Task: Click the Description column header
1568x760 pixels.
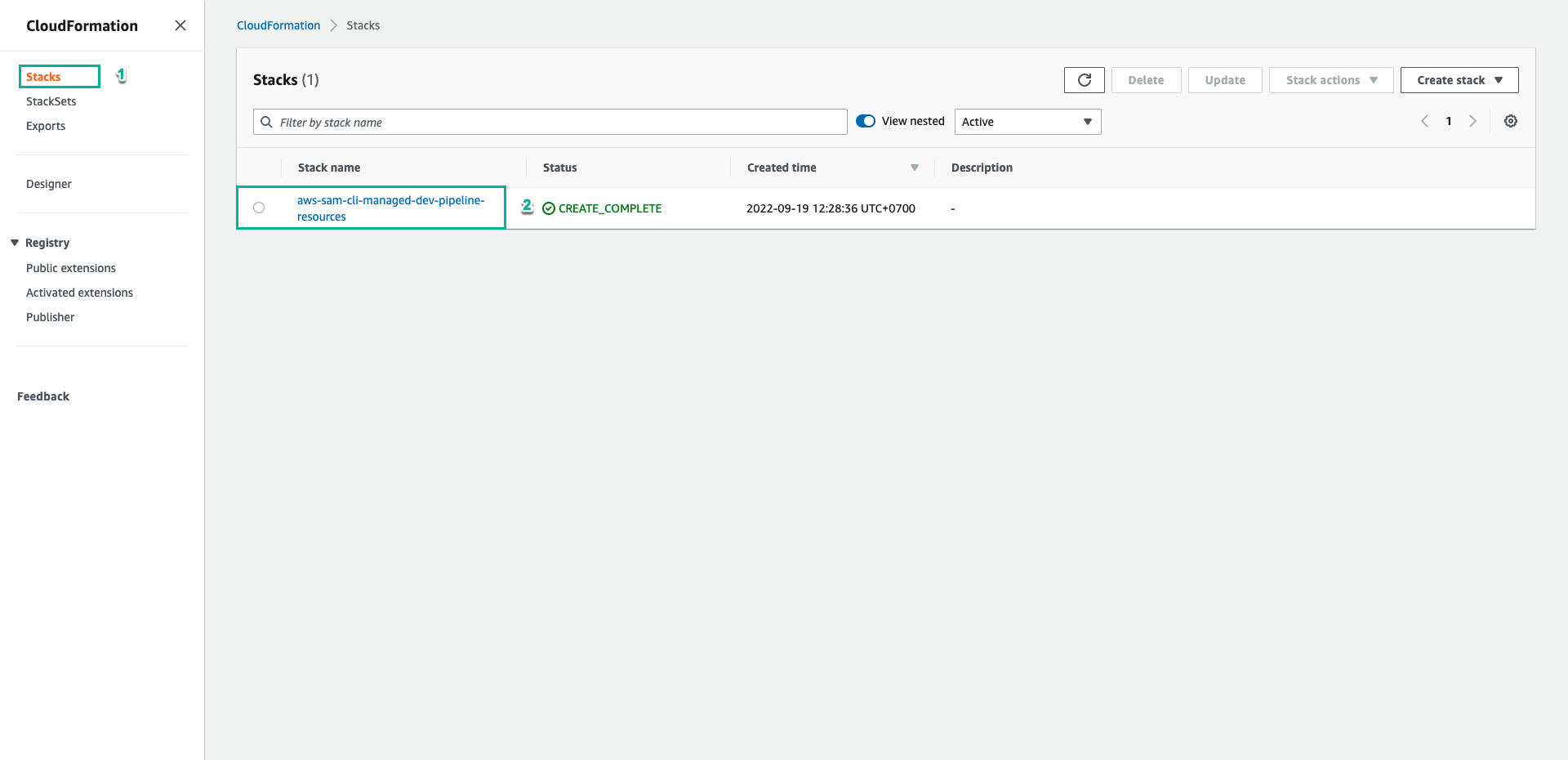Action: click(x=982, y=168)
